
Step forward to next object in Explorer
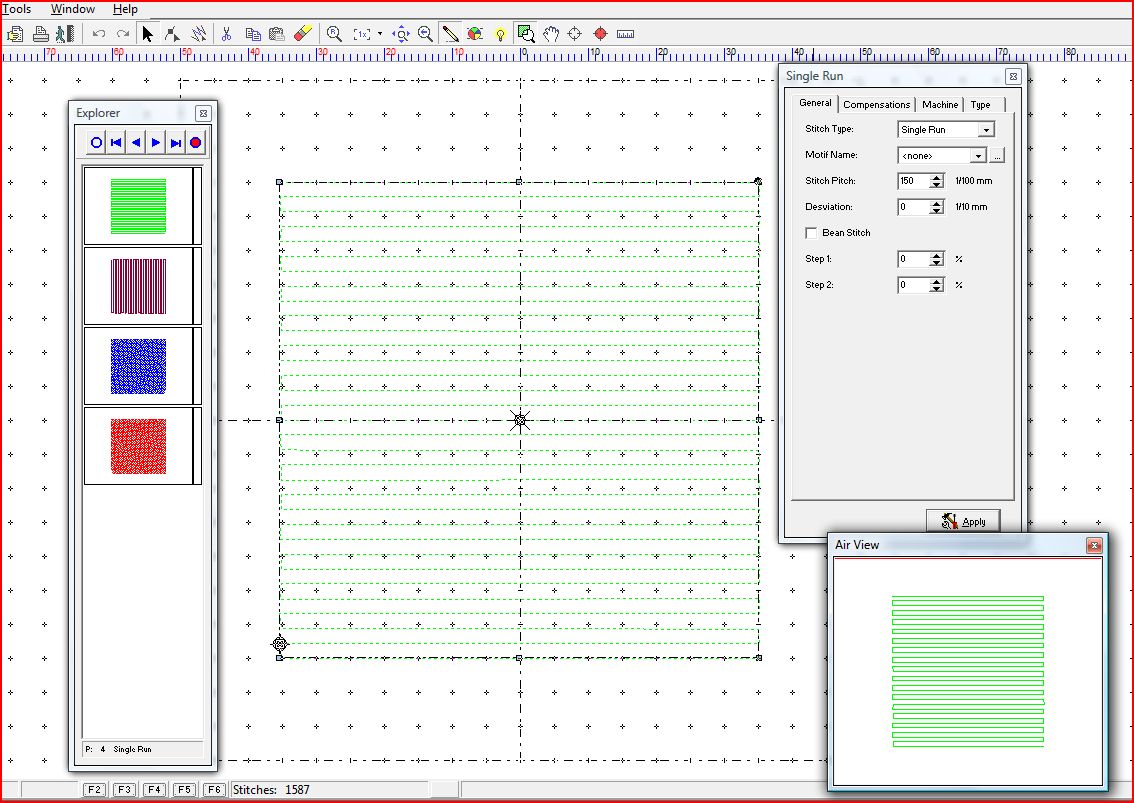coord(155,143)
